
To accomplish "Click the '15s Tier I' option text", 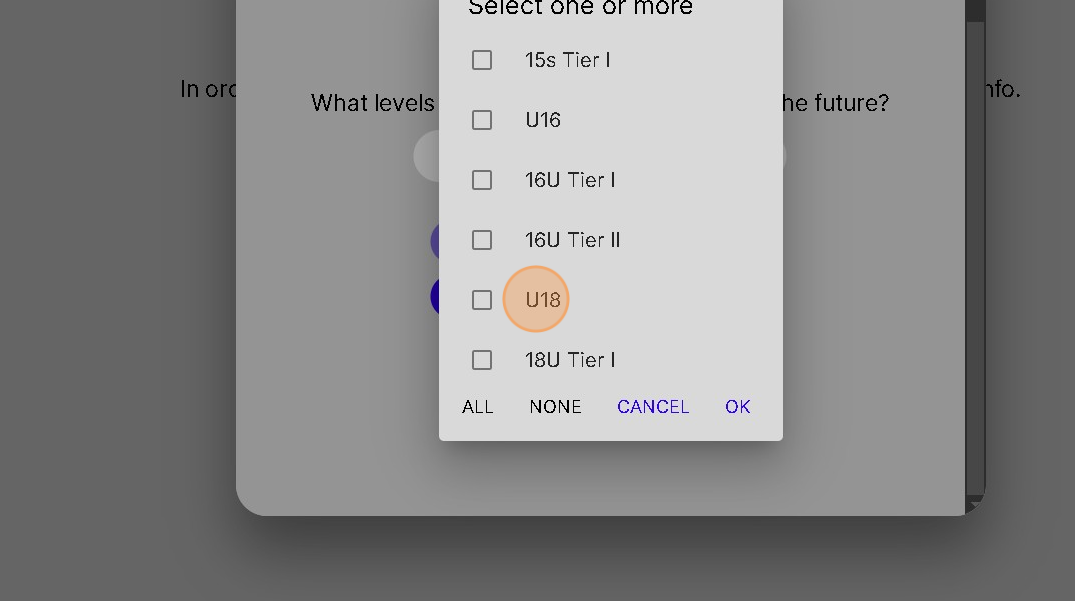I will click(x=567, y=60).
